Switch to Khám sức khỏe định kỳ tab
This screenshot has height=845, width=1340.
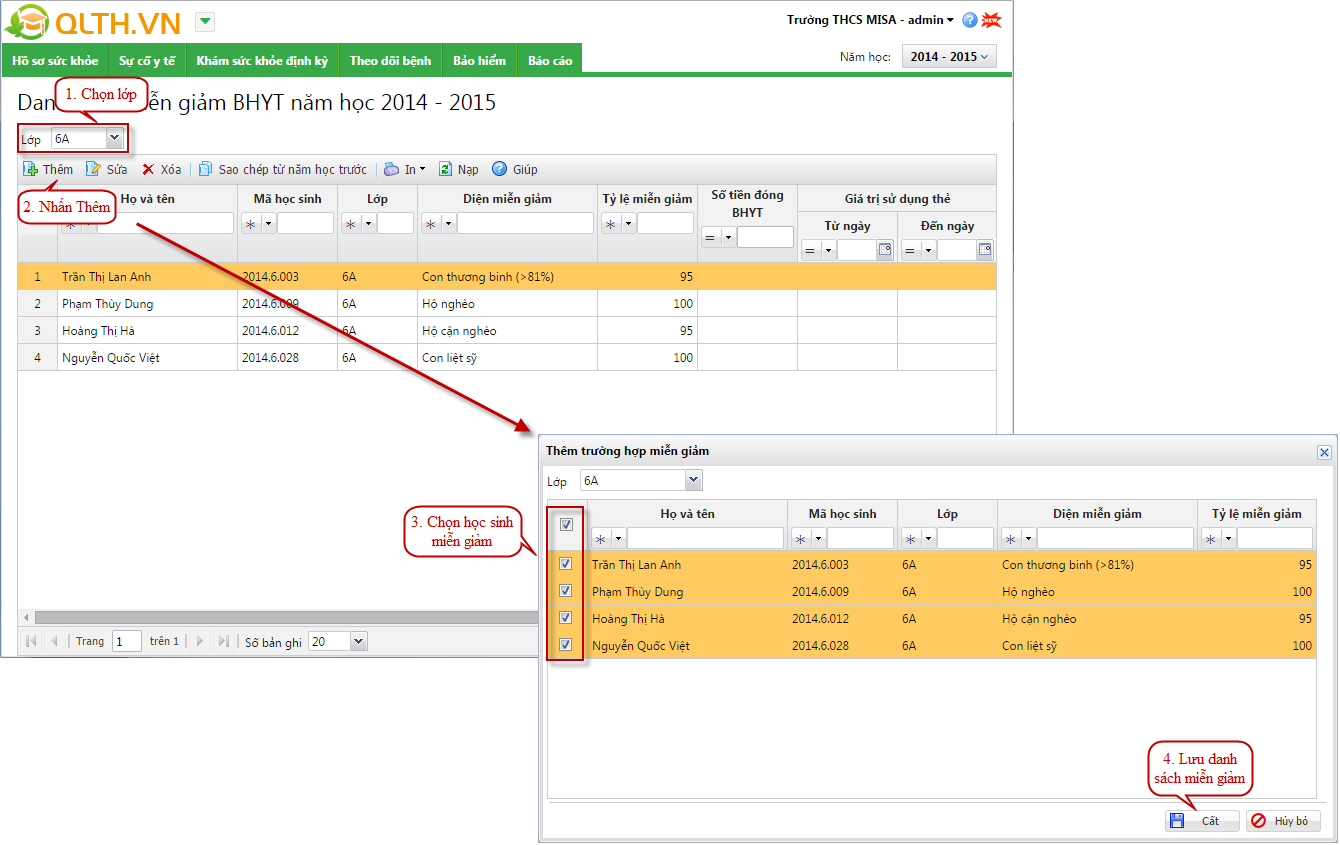click(x=262, y=60)
